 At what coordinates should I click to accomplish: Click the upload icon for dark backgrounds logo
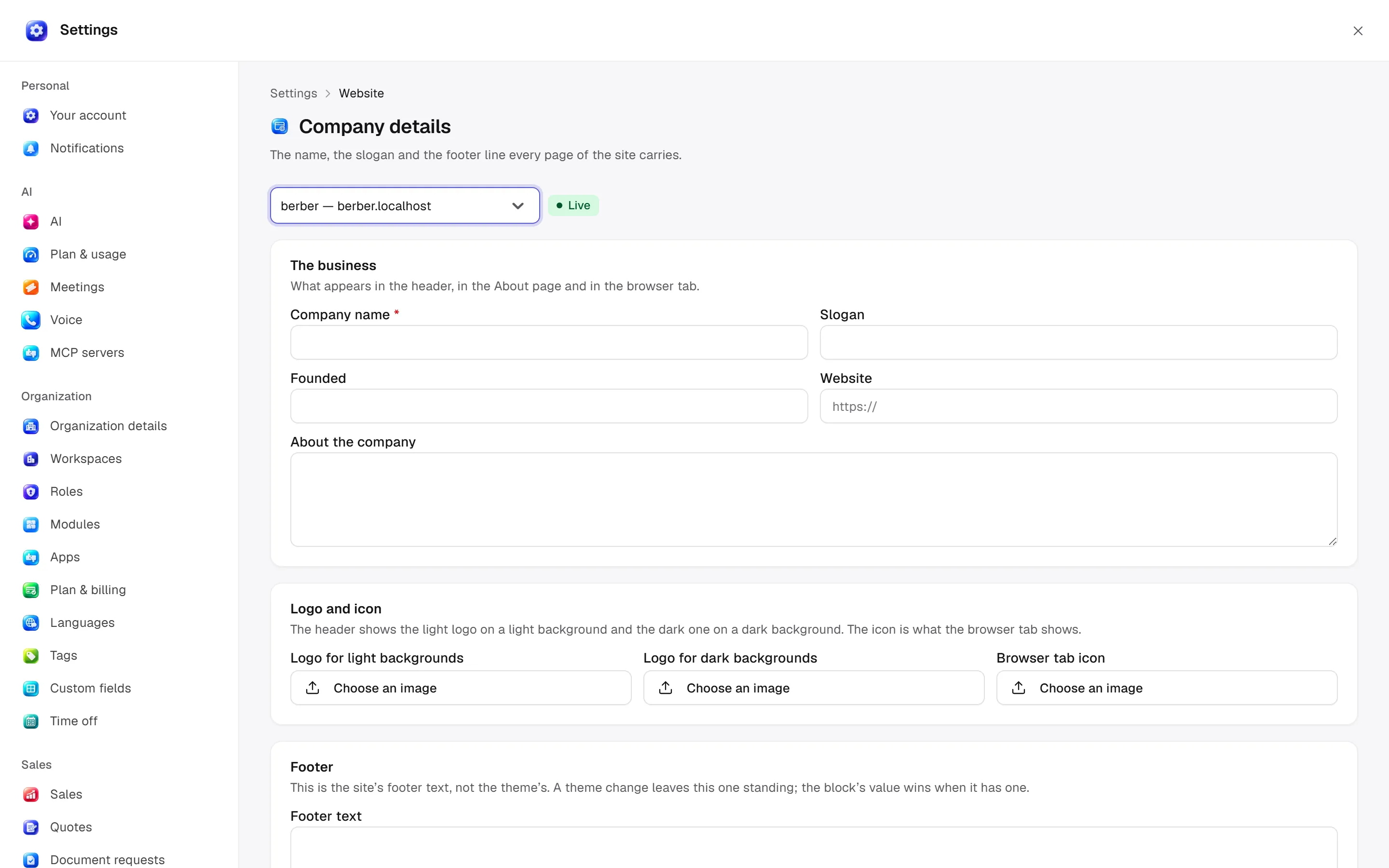click(666, 688)
